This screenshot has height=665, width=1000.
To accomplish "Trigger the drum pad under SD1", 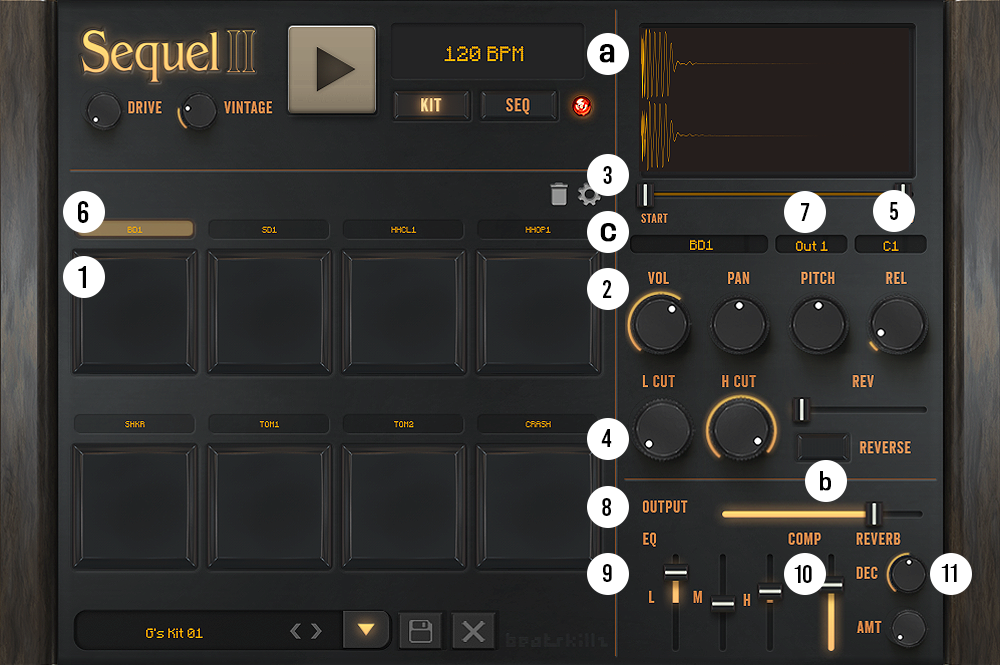I will 268,310.
